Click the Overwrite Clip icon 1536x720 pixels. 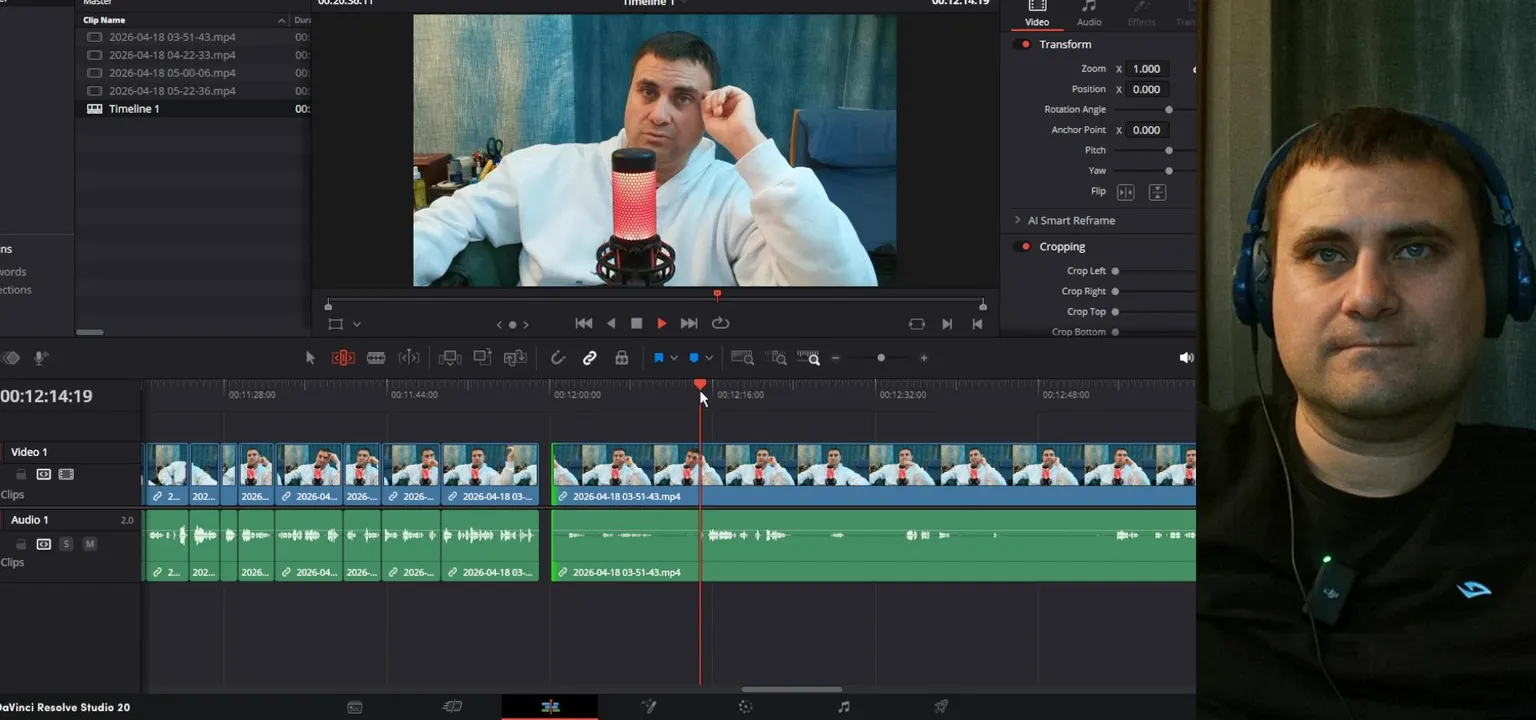point(482,358)
